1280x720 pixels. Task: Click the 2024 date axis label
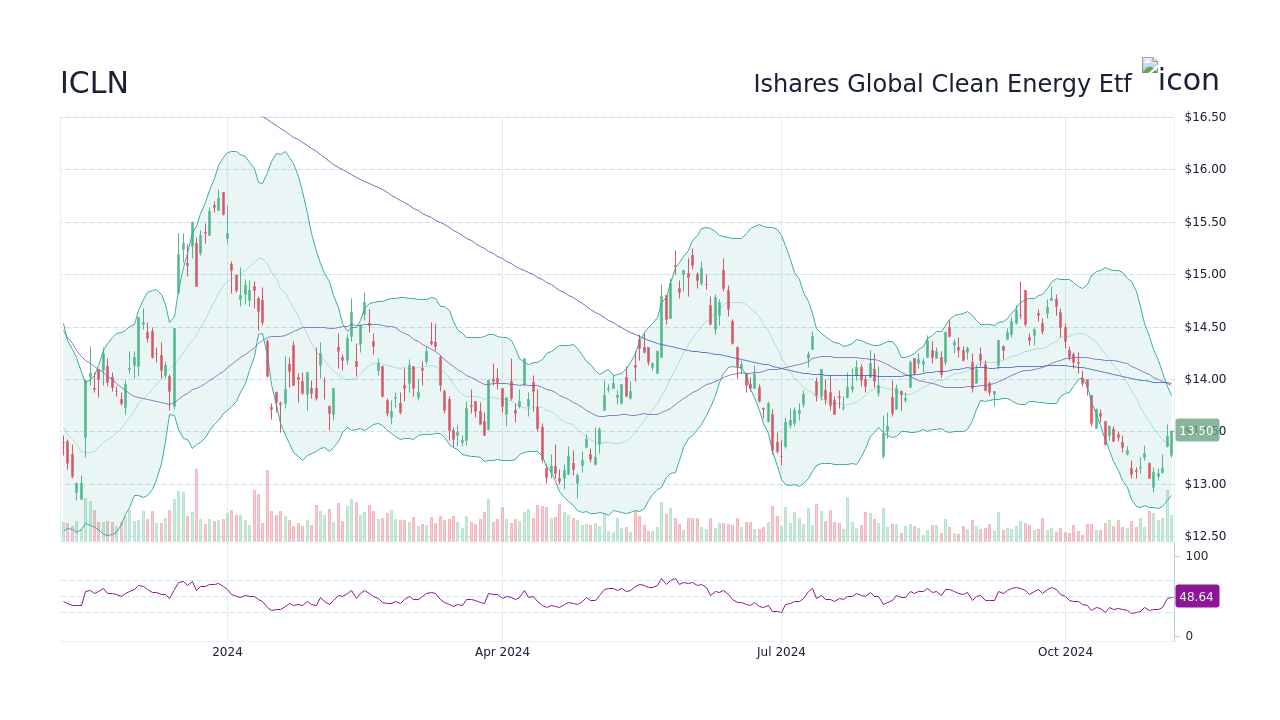point(227,652)
